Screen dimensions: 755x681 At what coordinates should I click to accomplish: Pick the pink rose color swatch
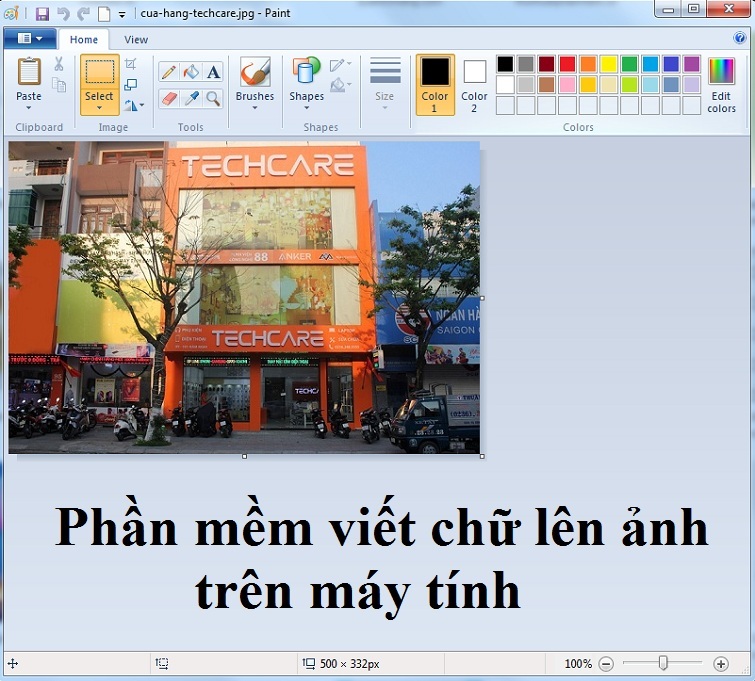point(567,84)
